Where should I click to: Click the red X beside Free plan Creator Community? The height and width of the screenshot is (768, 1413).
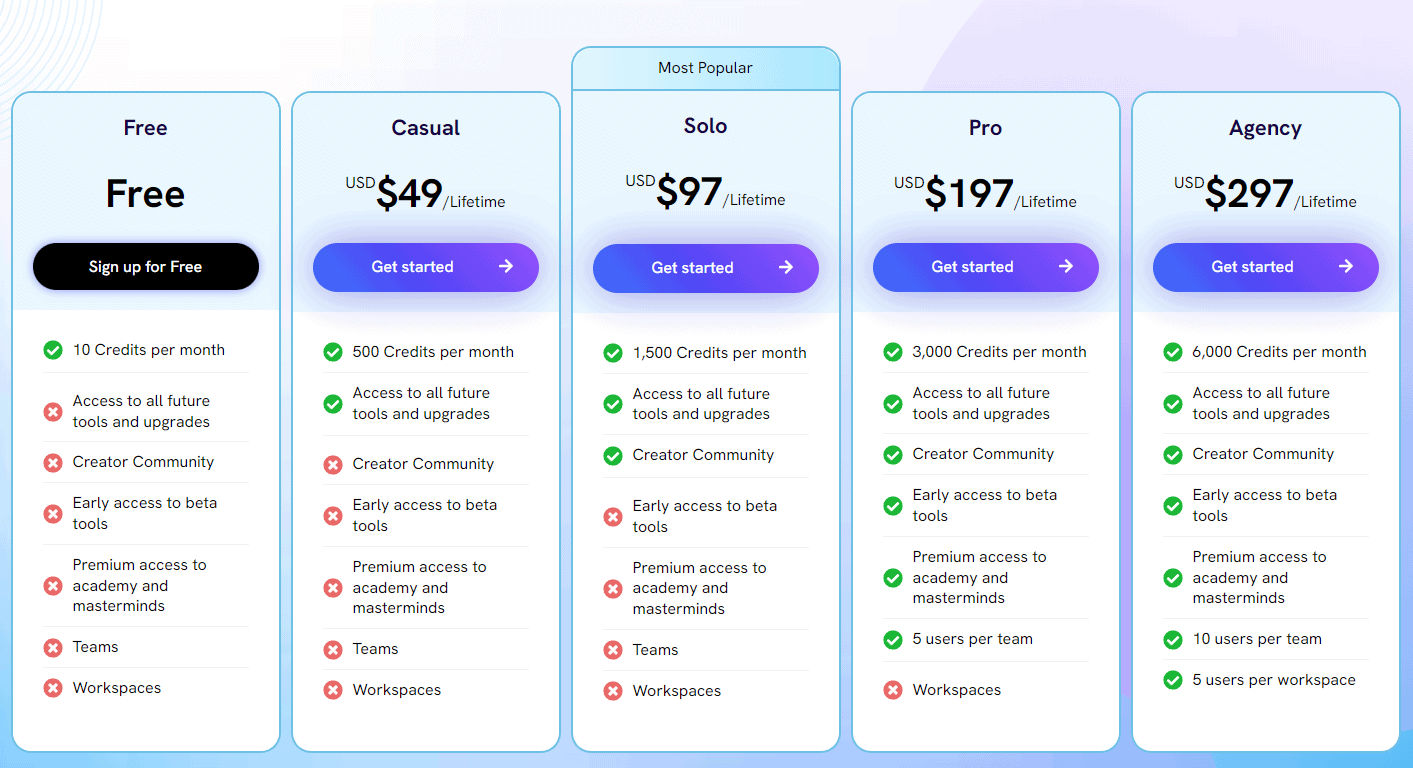tap(53, 462)
